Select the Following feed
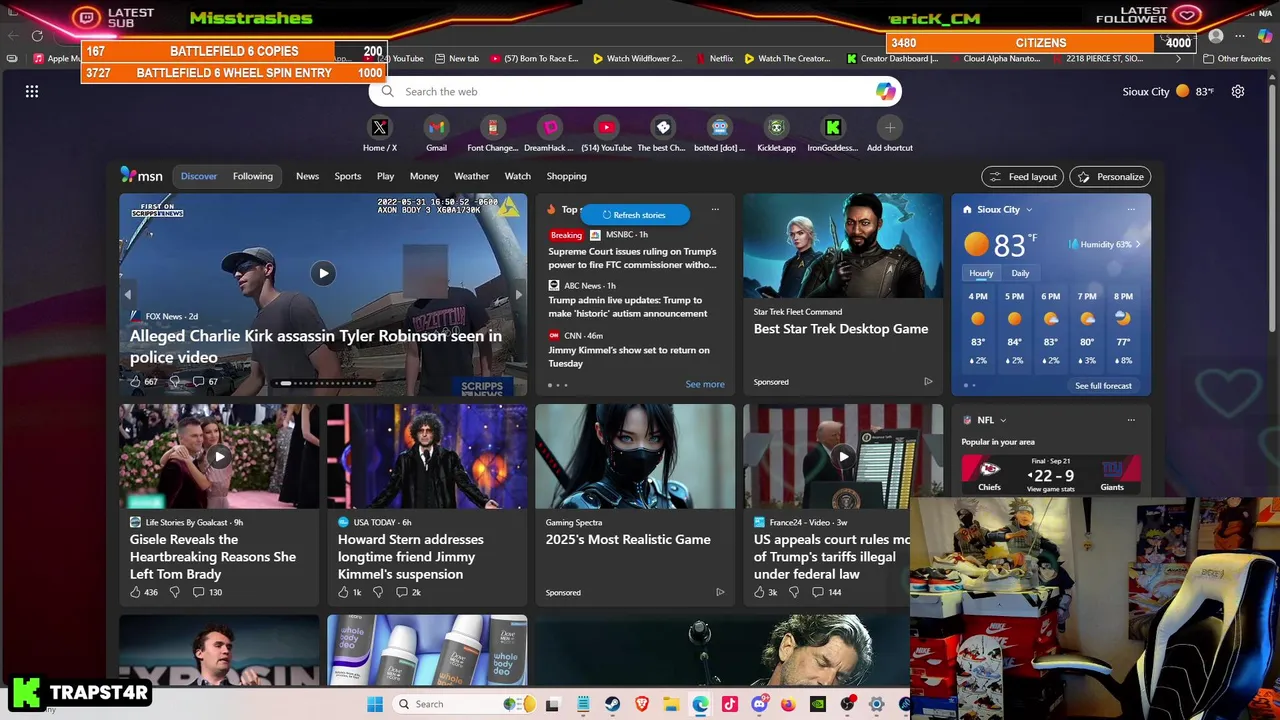Screen dimensions: 1280x720 coord(253,176)
